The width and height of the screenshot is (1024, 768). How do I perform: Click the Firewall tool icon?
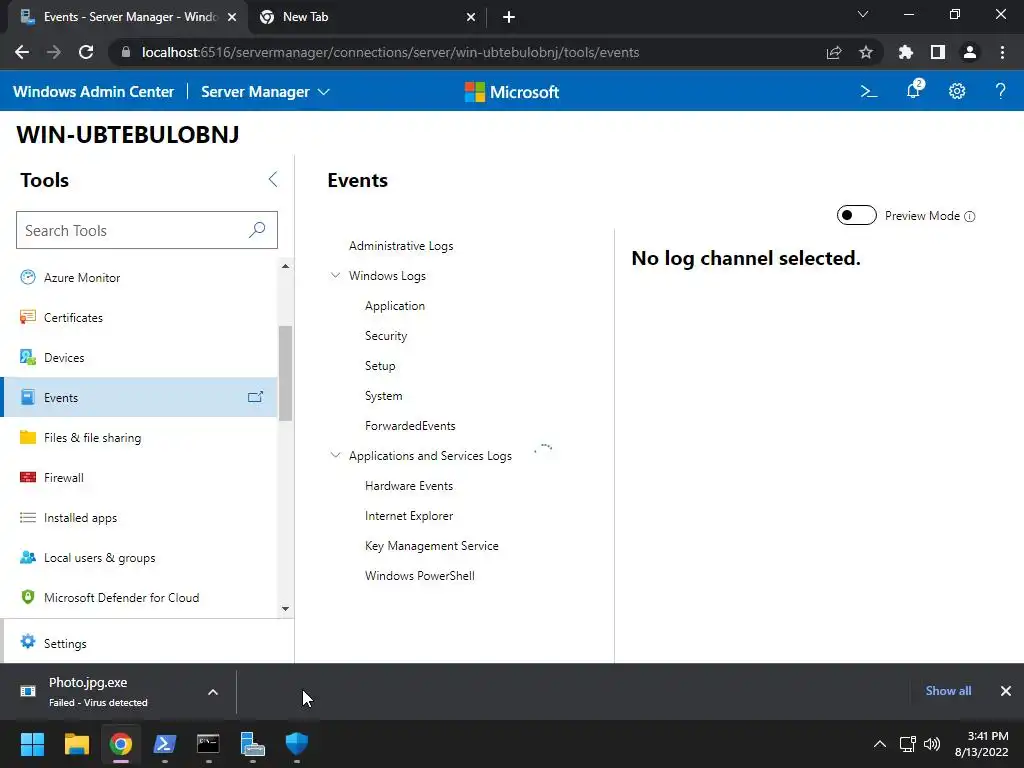point(27,477)
